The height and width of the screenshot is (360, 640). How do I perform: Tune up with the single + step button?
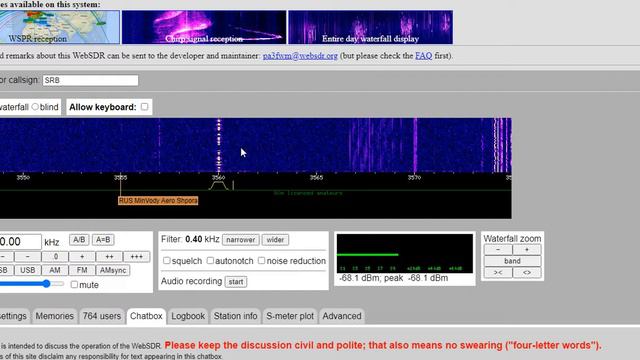point(82,257)
